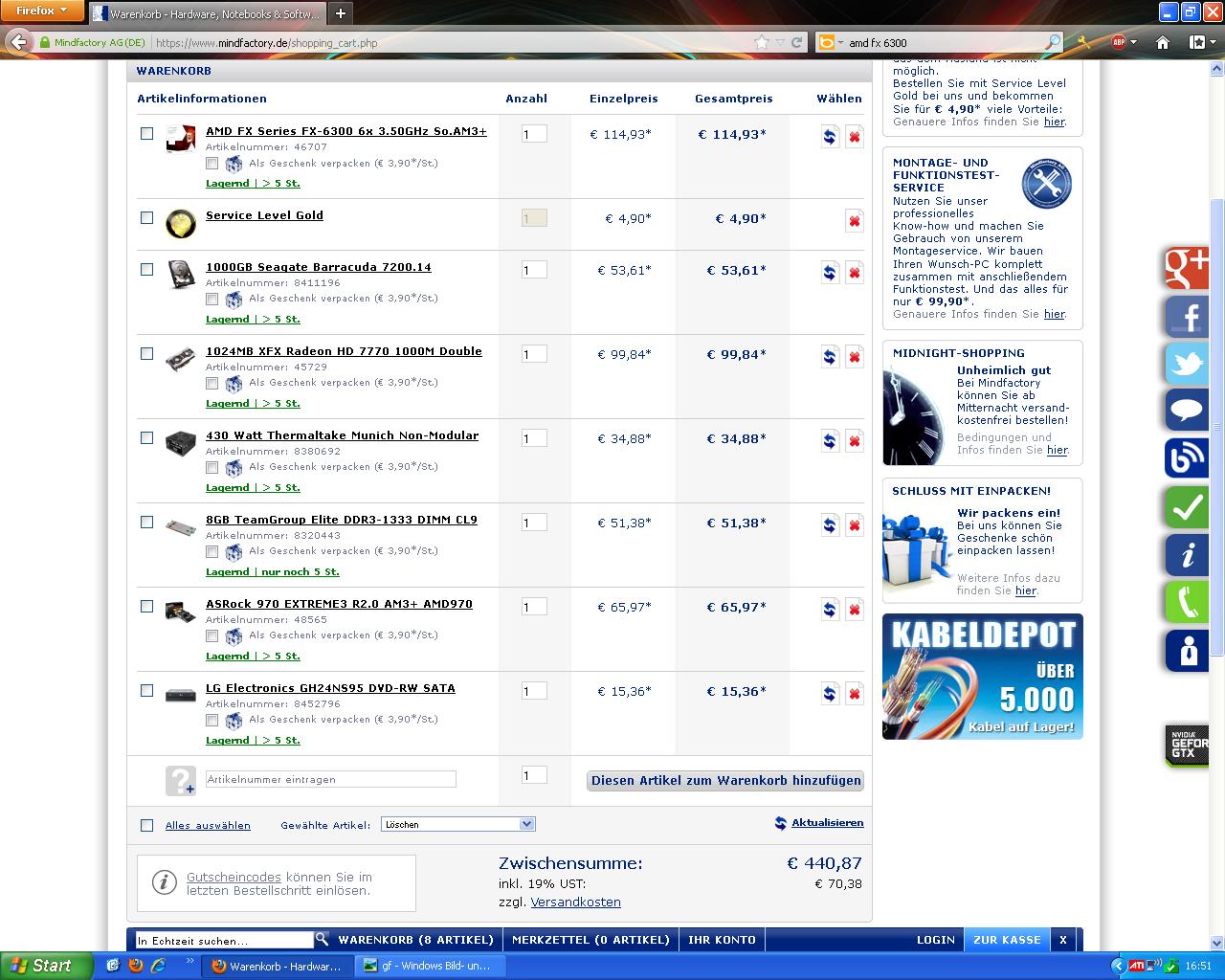Open Firefox home page icon
Image resolution: width=1225 pixels, height=980 pixels.
[1163, 42]
